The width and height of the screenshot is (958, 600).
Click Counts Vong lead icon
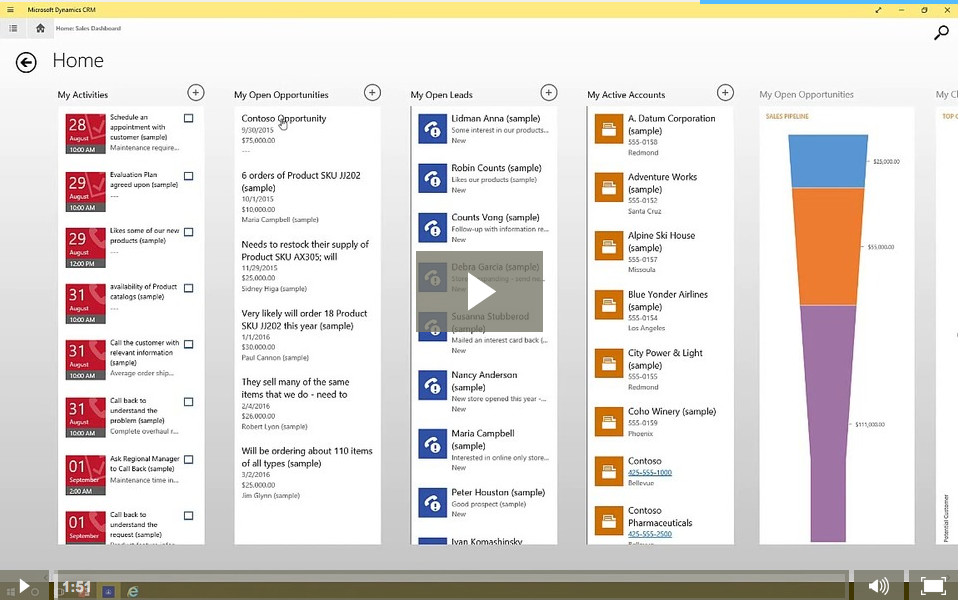click(433, 228)
